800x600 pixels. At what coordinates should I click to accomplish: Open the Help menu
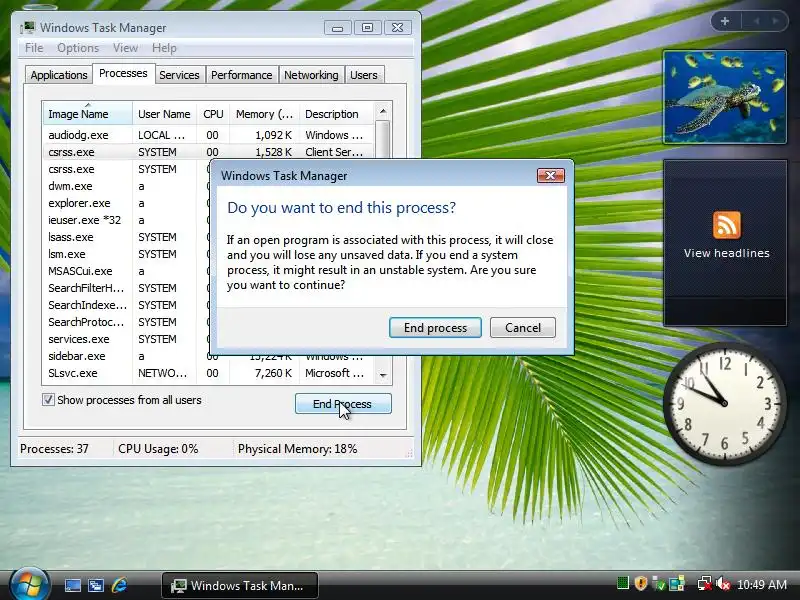pos(164,48)
